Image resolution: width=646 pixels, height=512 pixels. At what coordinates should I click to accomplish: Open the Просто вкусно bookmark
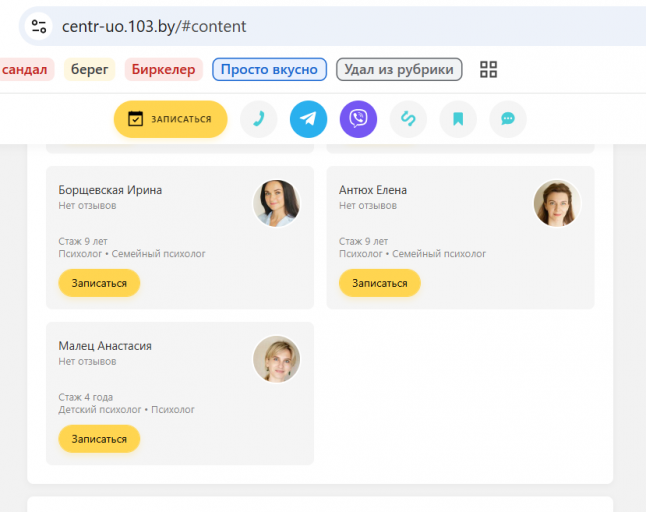coord(269,69)
